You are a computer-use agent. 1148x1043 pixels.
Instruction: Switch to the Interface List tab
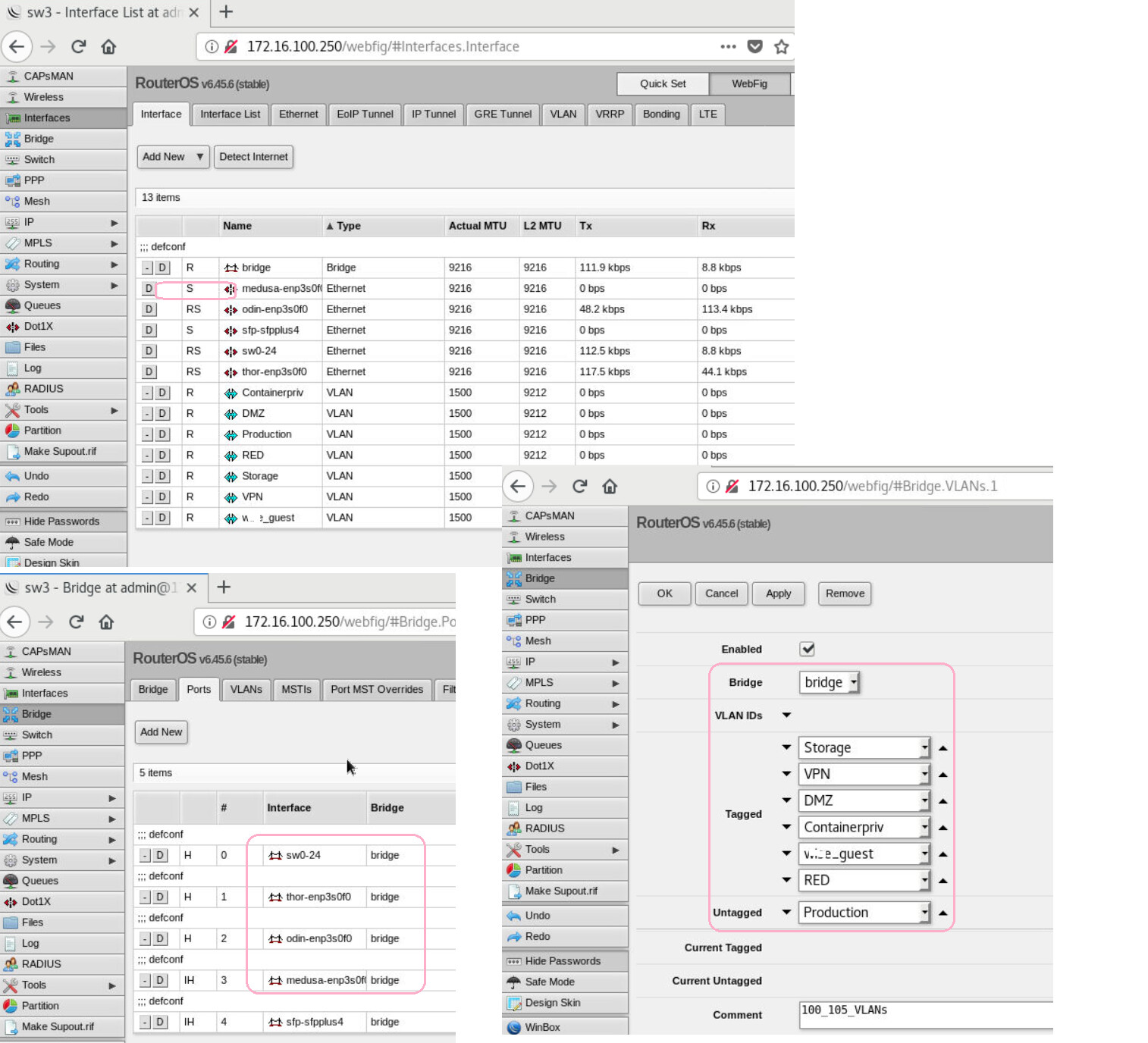click(230, 114)
